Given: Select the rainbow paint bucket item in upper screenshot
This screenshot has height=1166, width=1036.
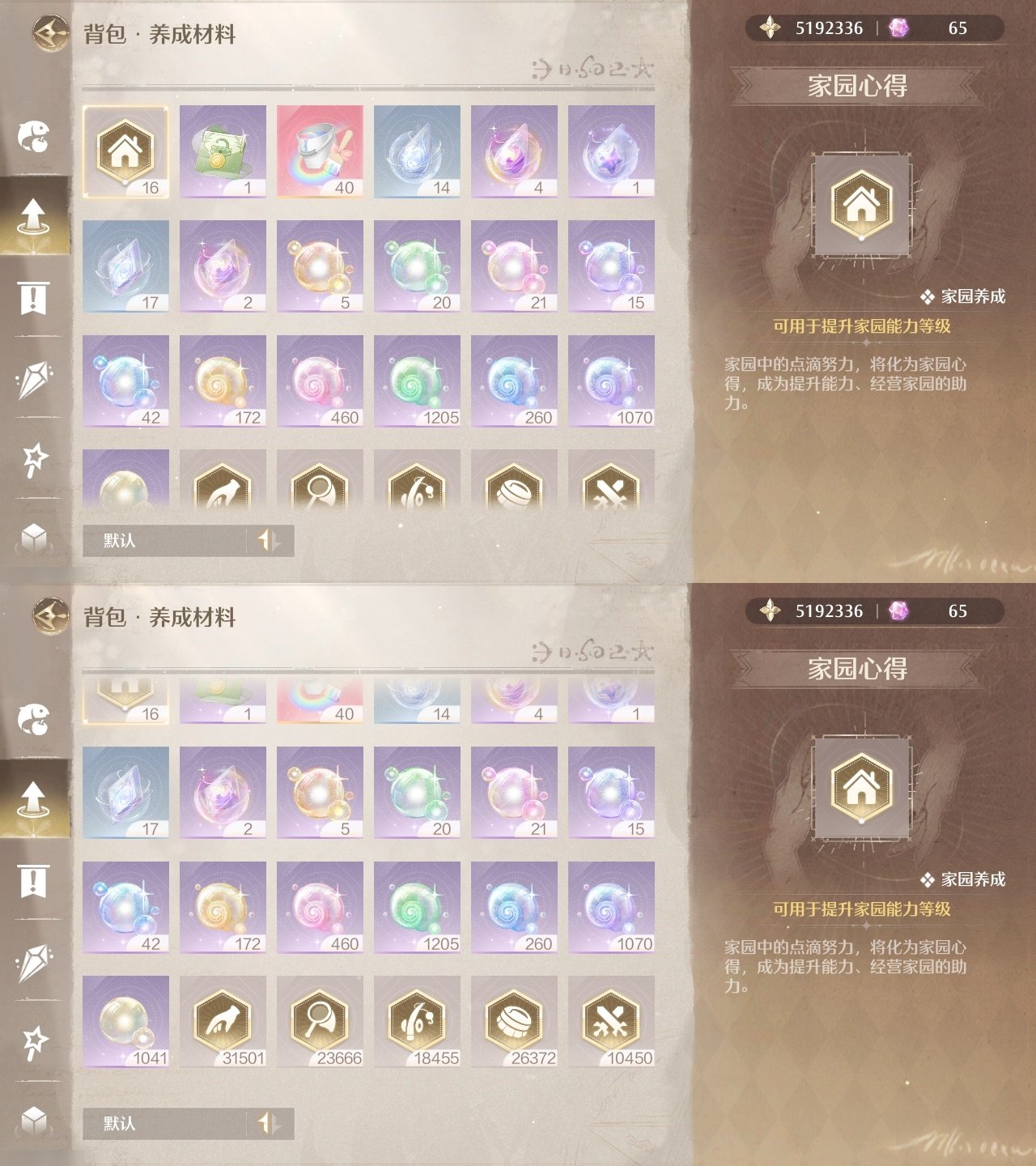Looking at the screenshot, I should pos(320,151).
